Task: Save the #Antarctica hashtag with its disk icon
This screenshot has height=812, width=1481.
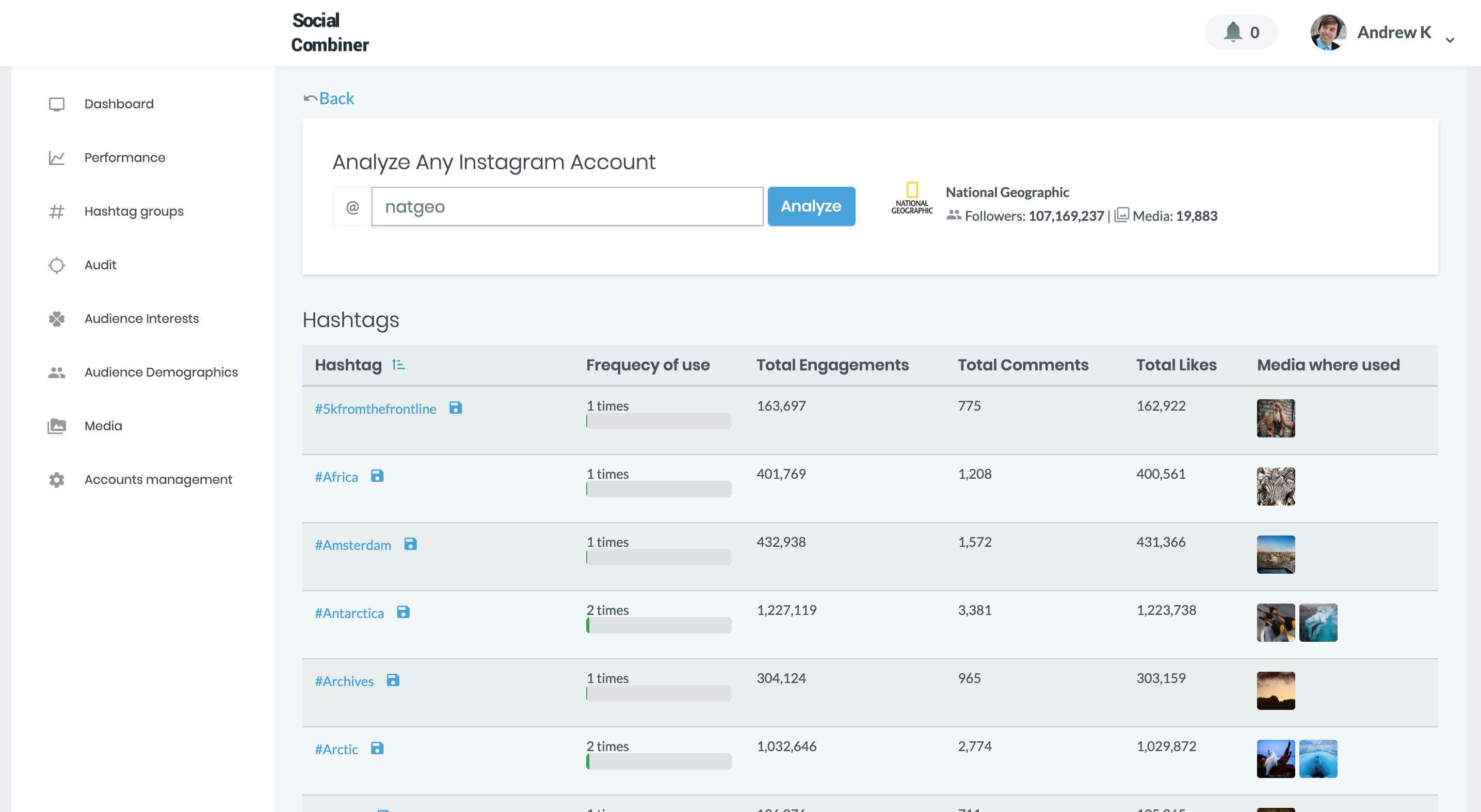Action: (403, 612)
